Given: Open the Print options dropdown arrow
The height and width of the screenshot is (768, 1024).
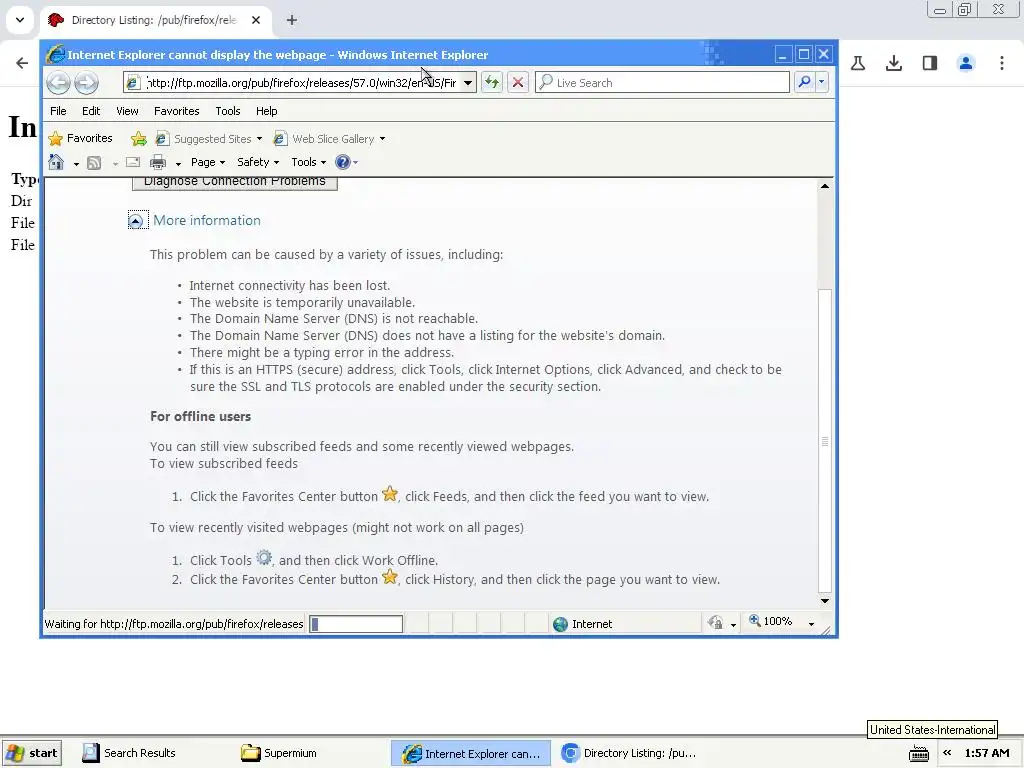Looking at the screenshot, I should coord(178,163).
